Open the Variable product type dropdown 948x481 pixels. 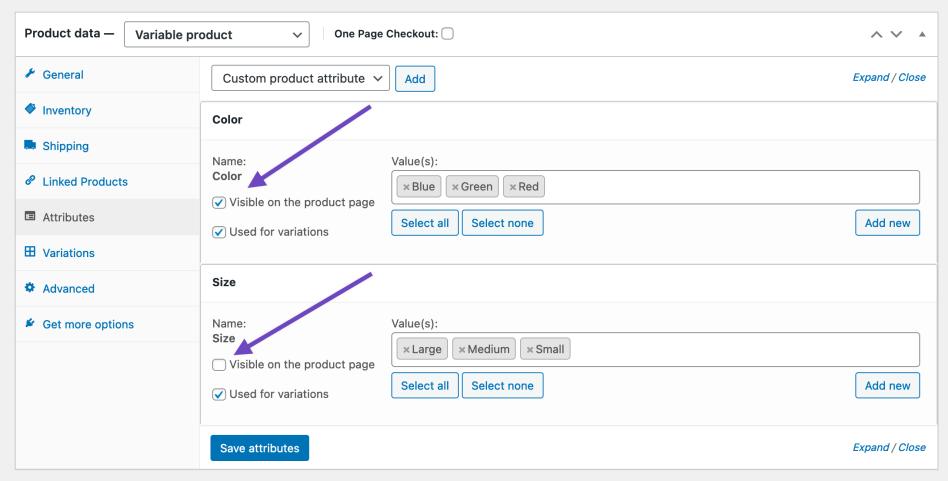coord(216,34)
